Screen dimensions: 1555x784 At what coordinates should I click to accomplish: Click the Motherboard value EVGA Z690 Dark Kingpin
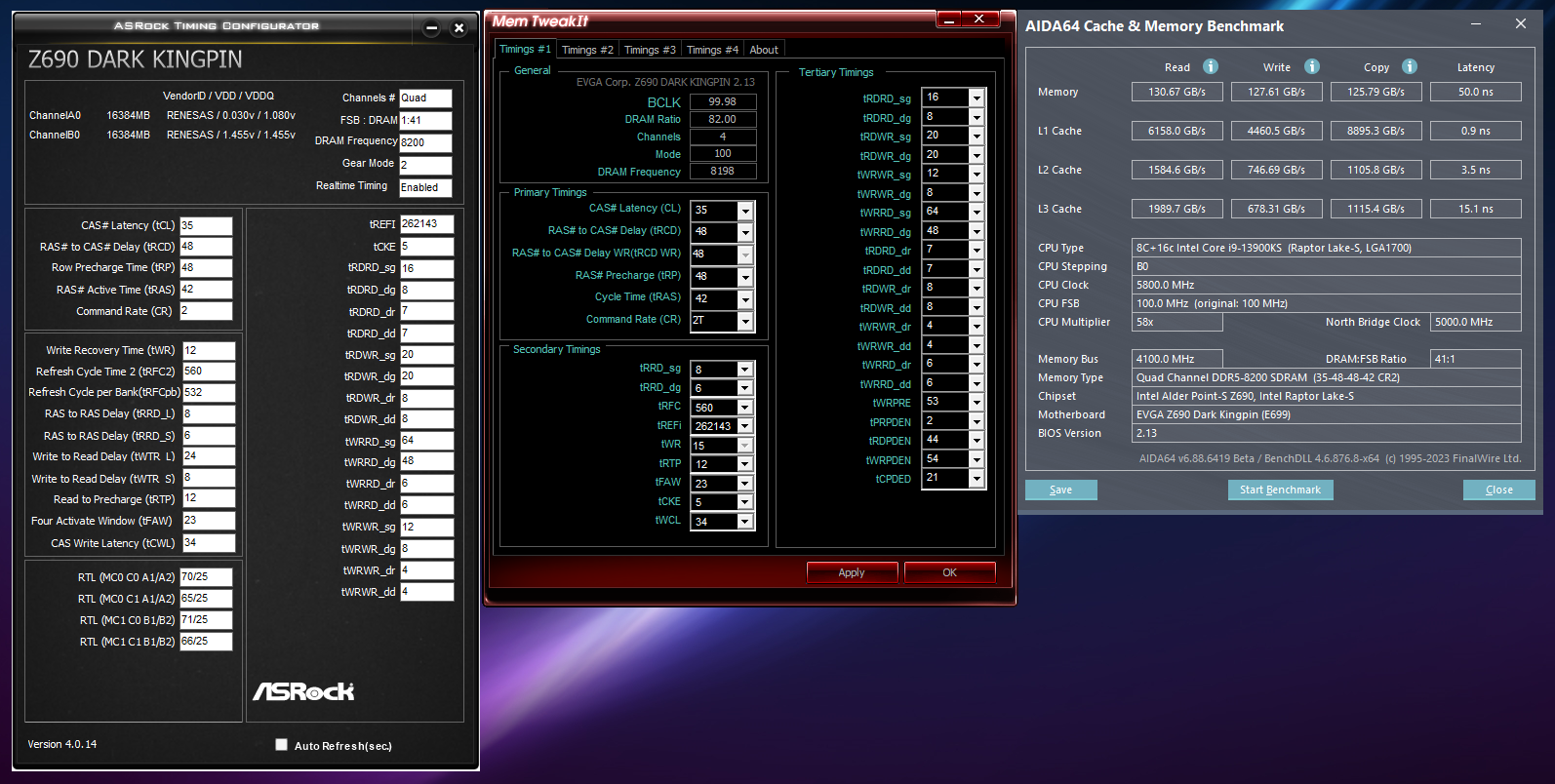pos(1327,414)
